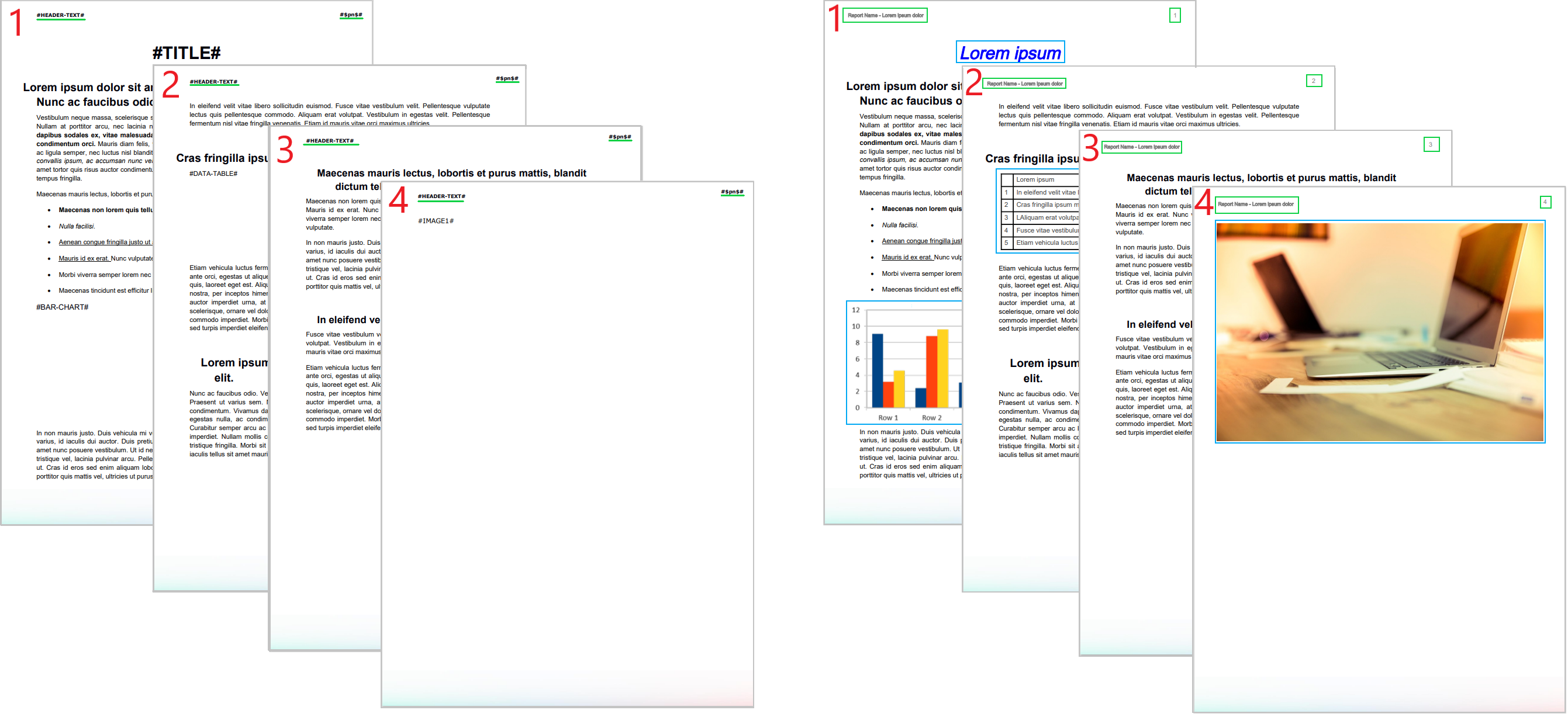Screen dimensions: 1568x717
Task: Click "Morbi viverra semper lorem" bullet in generated report
Action: pos(921,273)
